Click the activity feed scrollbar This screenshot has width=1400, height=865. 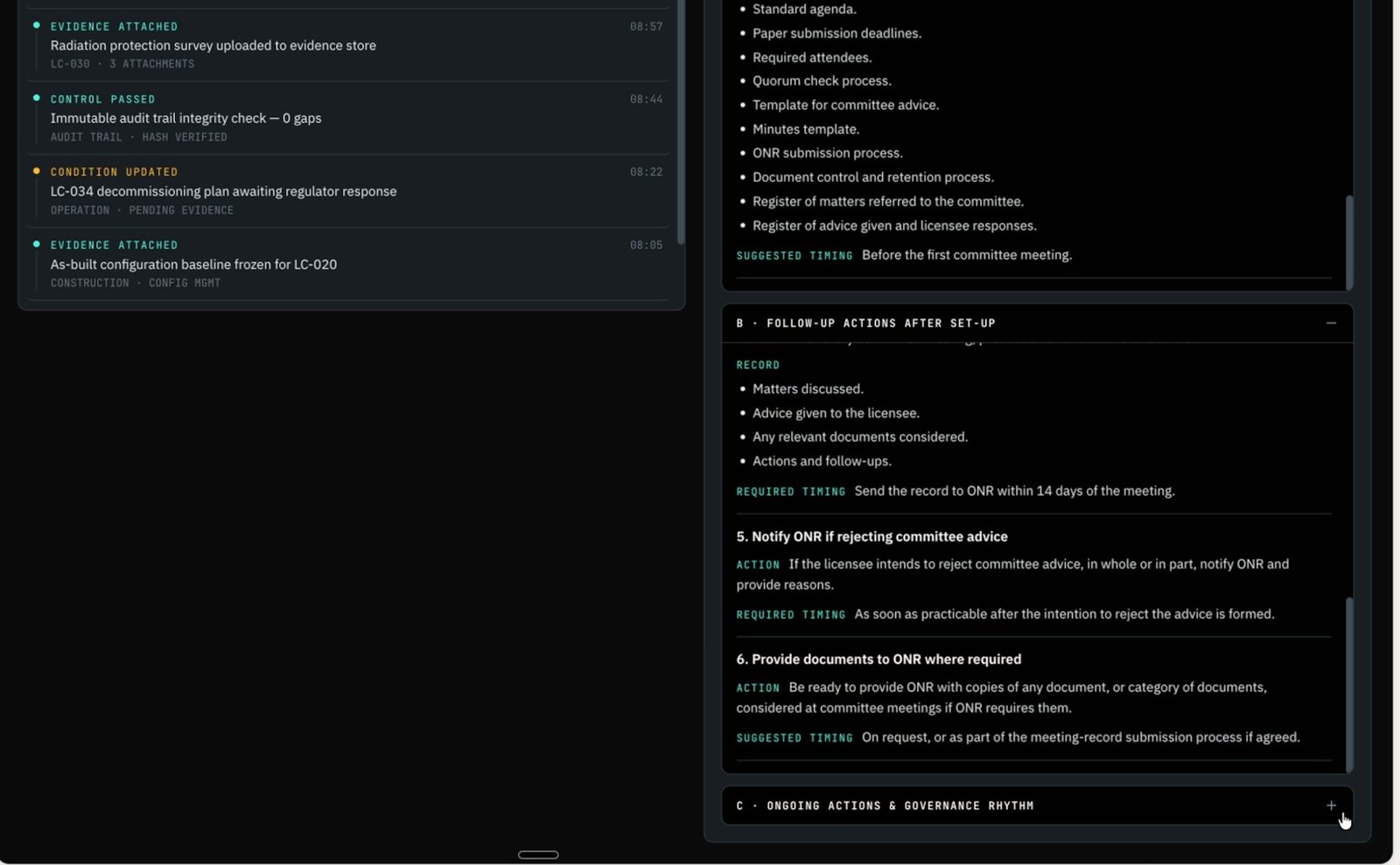click(x=681, y=122)
